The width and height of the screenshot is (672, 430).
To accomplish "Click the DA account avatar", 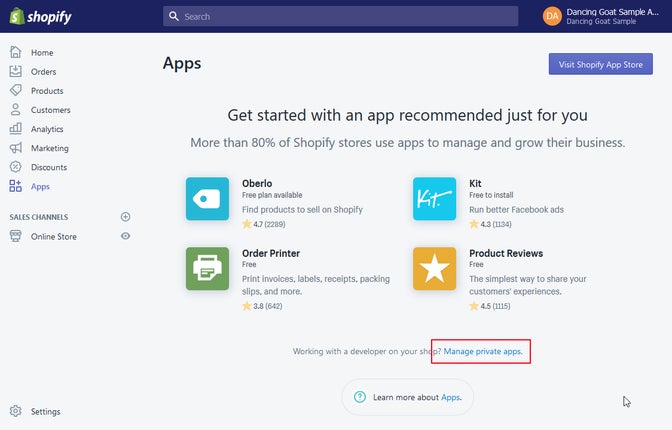I will click(552, 16).
